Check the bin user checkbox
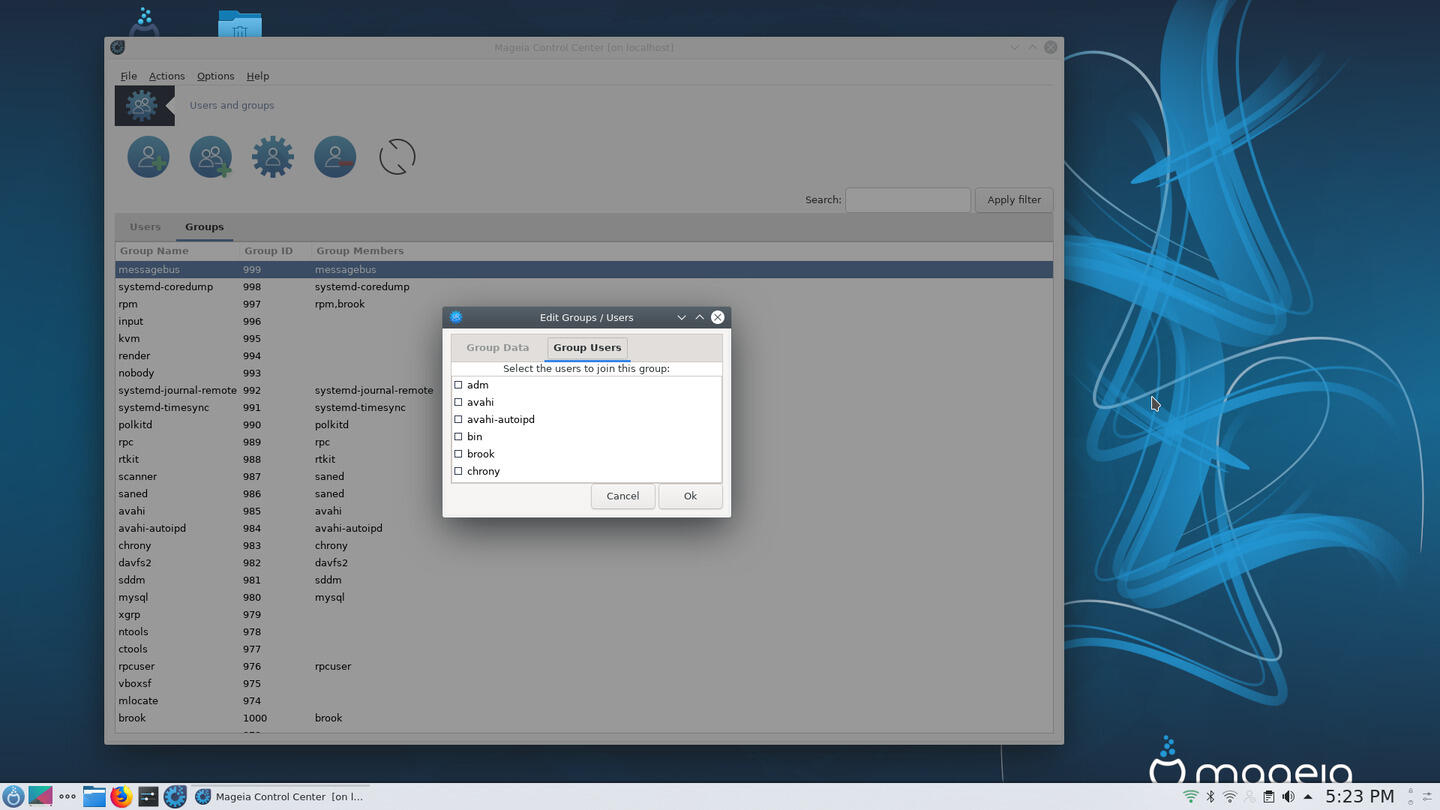Viewport: 1440px width, 810px height. (458, 437)
